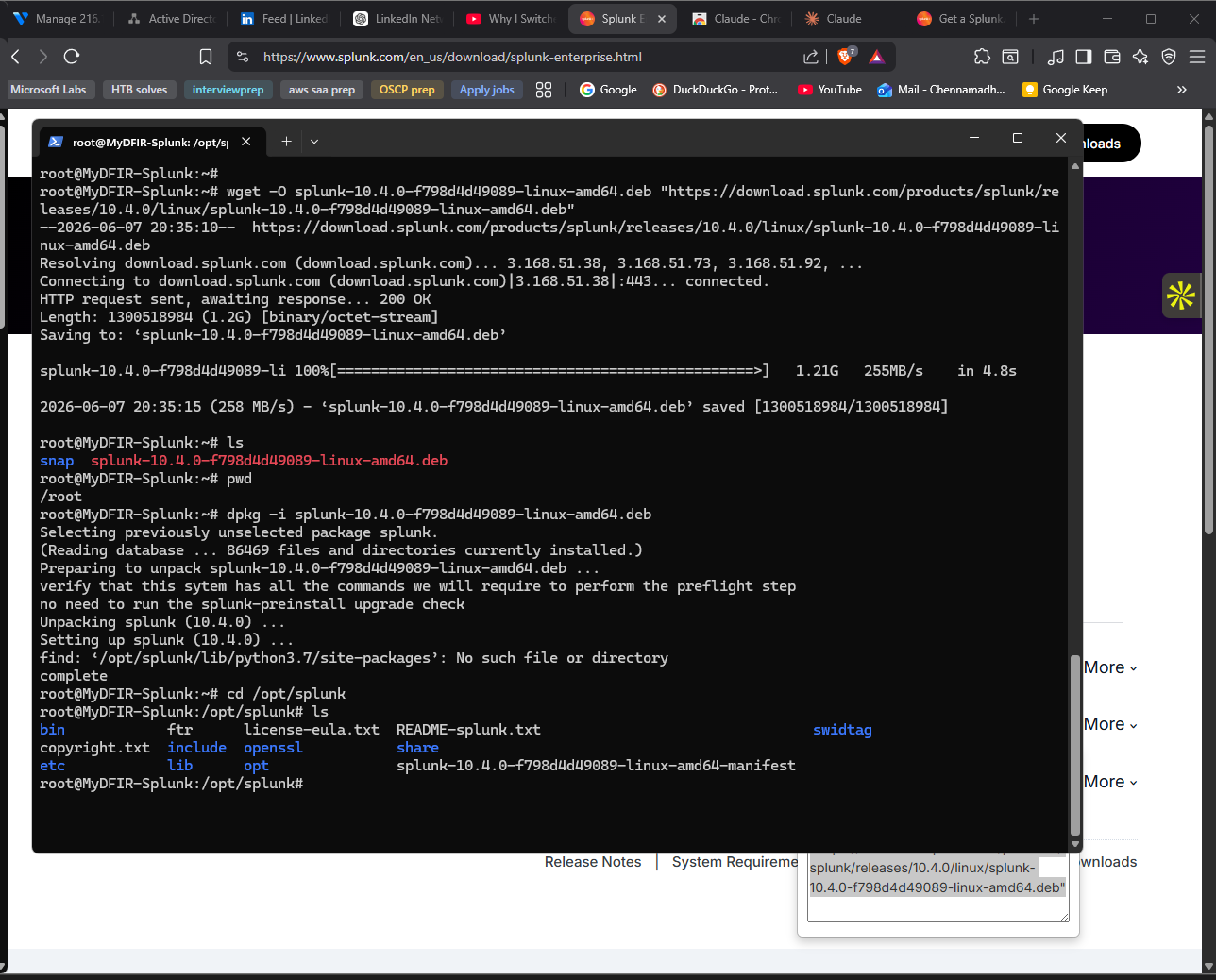Switch to the Get a Splunk tab
Screen dimensions: 1216x980
[x=961, y=19]
